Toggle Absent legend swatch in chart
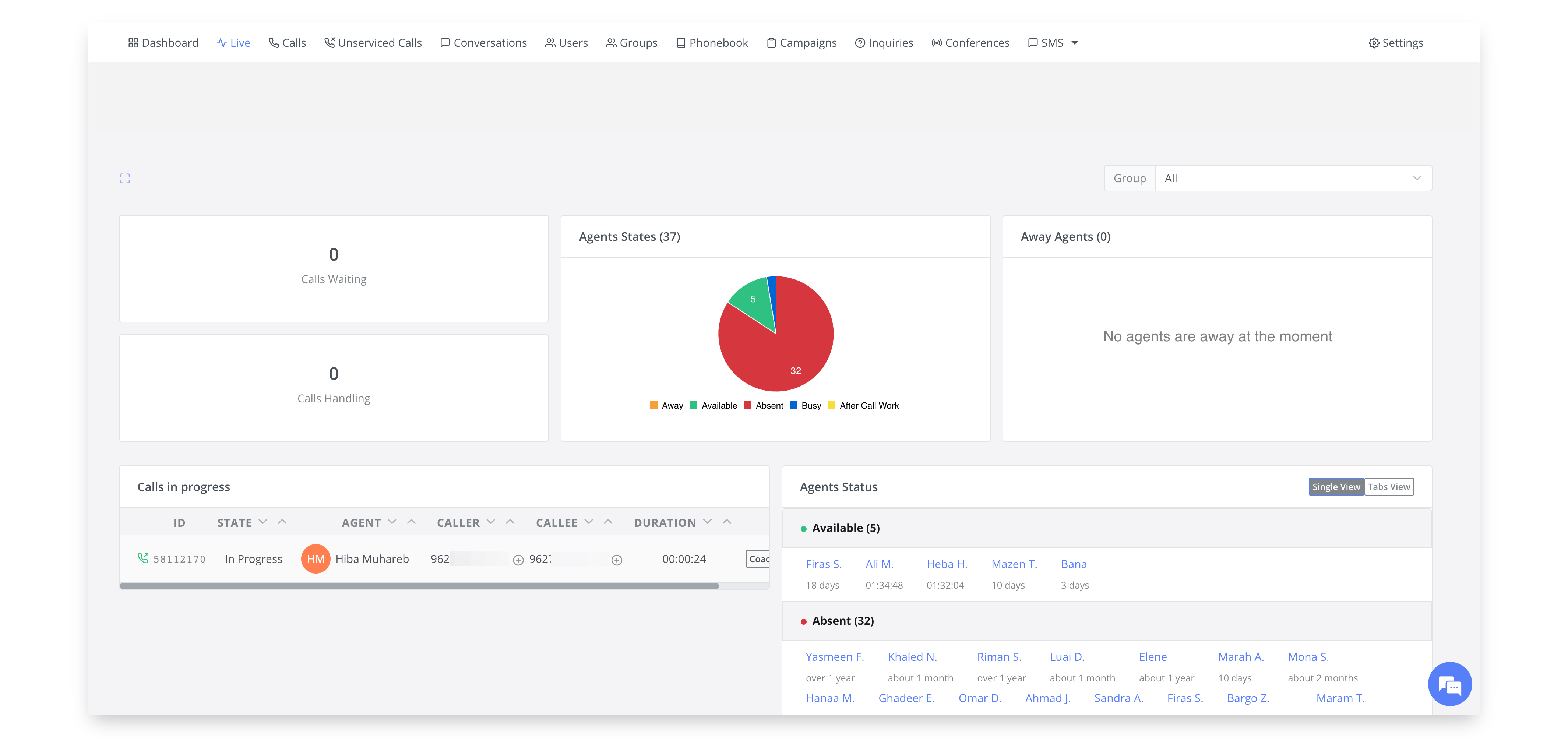Viewport: 1568px width, 737px height. 747,405
